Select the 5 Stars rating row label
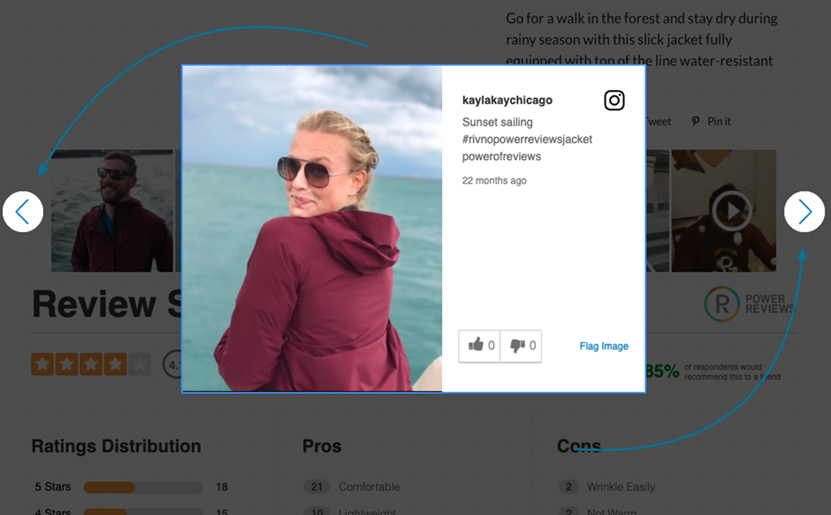The height and width of the screenshot is (515, 831). (x=52, y=487)
